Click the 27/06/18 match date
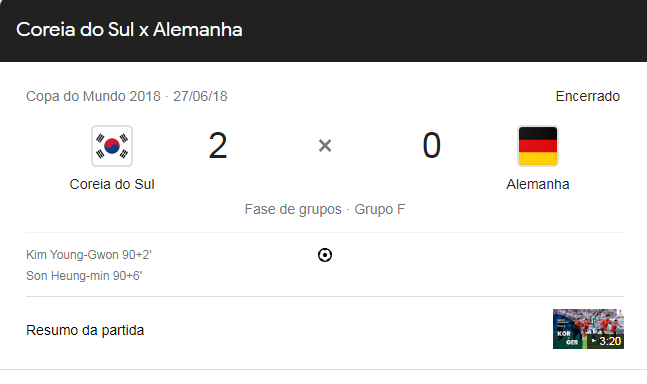Screen dimensions: 647x384 (200, 97)
